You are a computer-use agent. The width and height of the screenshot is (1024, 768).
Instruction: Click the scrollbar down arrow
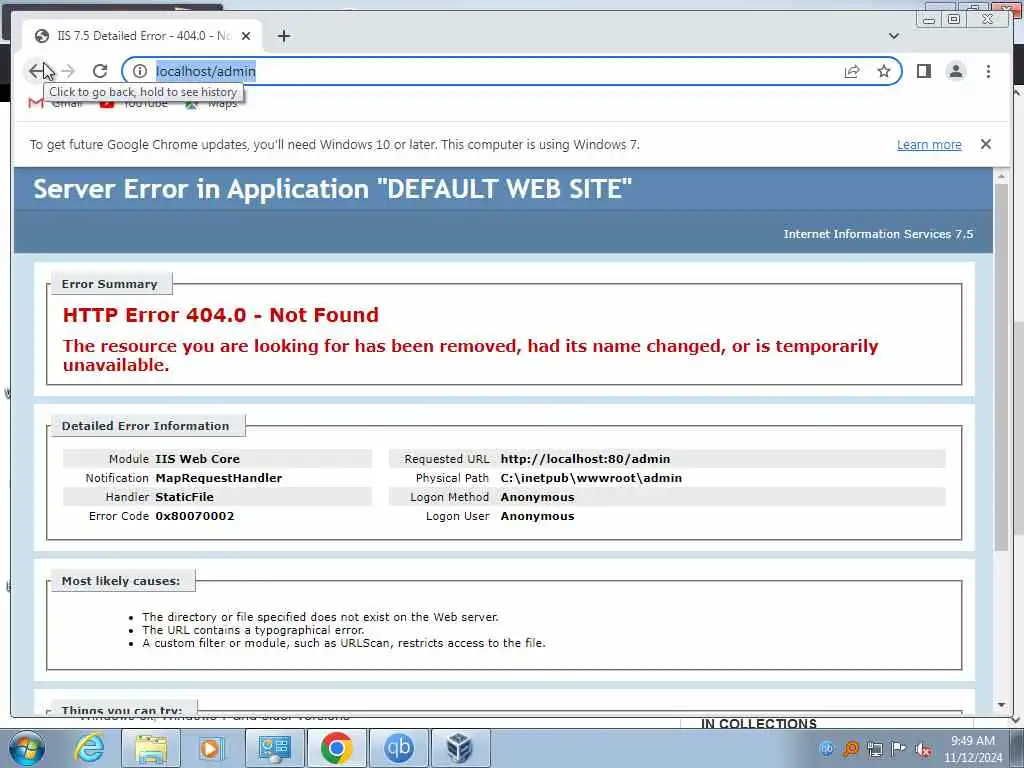click(1001, 705)
